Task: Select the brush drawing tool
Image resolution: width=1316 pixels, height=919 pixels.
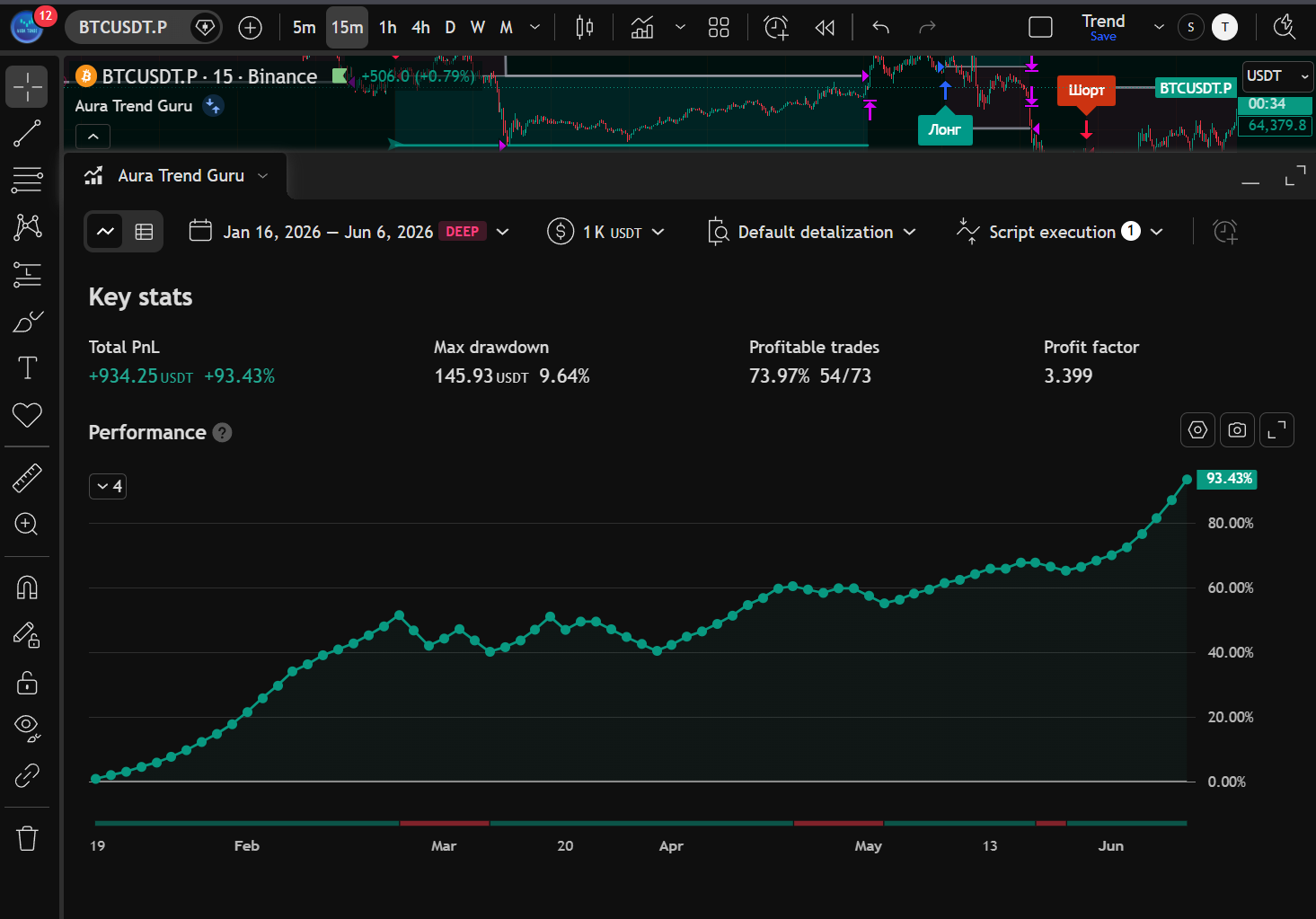Action: (27, 321)
